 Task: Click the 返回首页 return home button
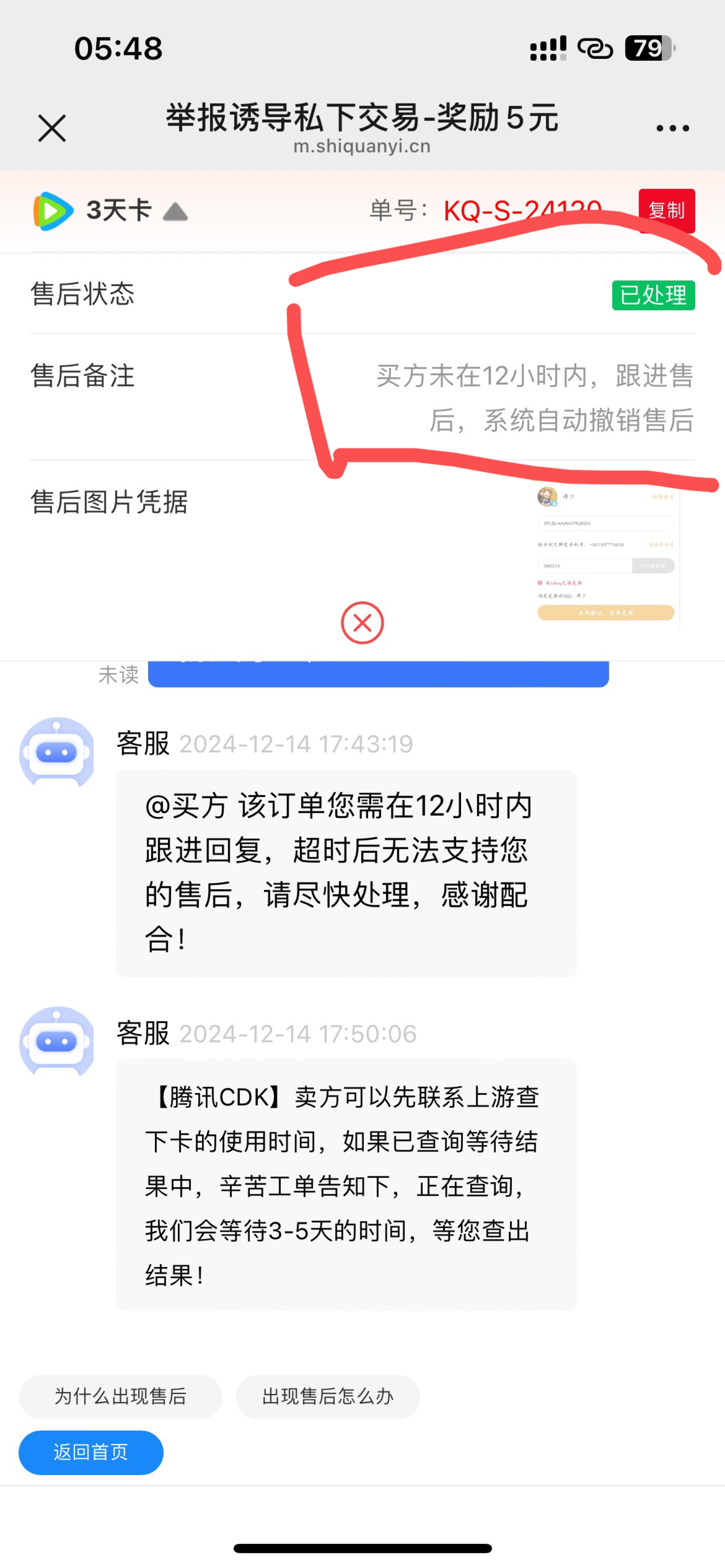pos(91,1452)
